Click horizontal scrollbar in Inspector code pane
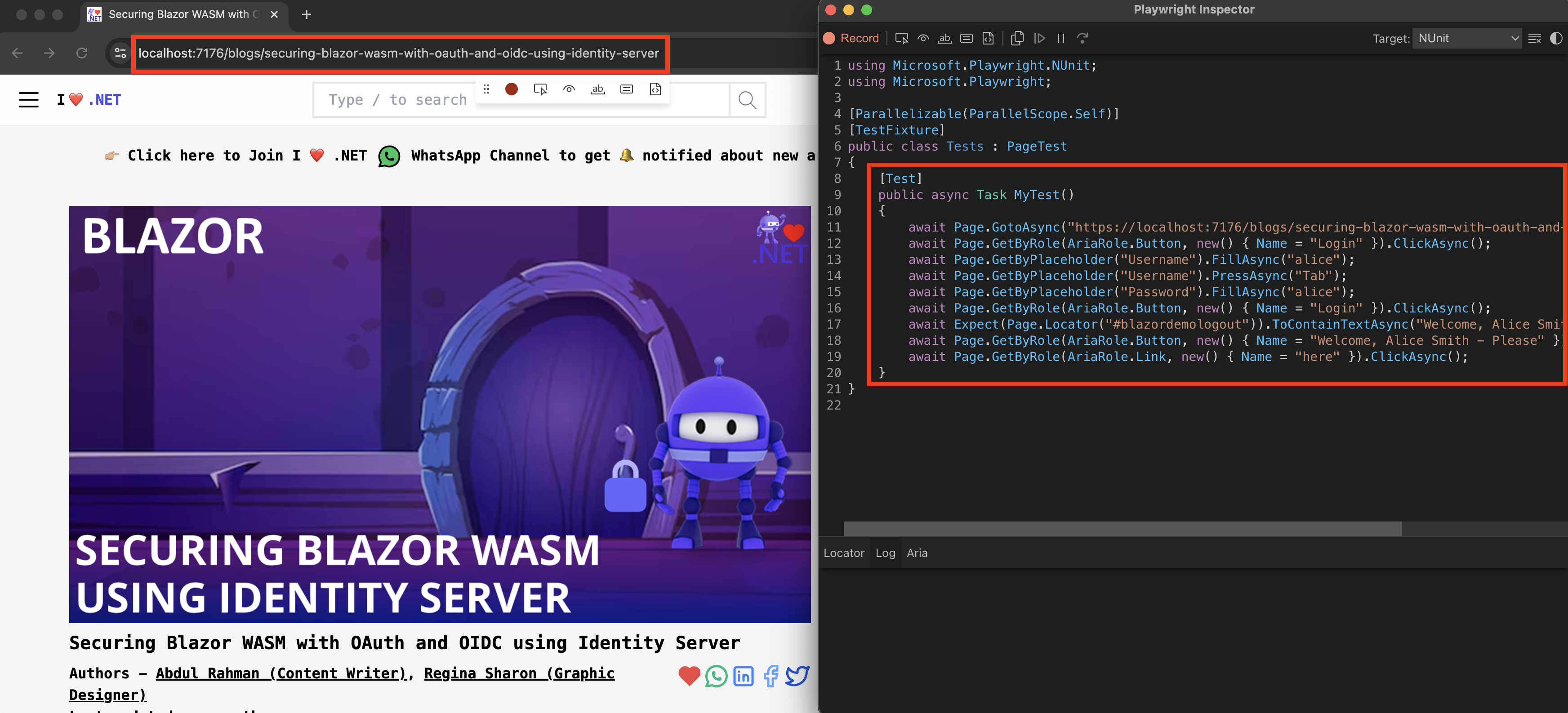The height and width of the screenshot is (713, 1568). tap(1123, 529)
